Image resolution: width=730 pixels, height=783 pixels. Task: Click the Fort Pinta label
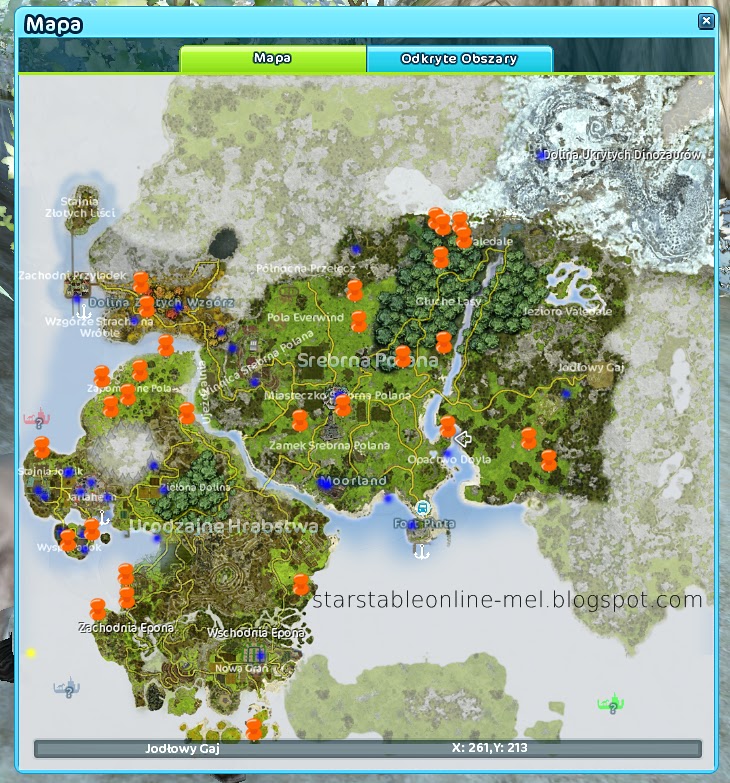pyautogui.click(x=424, y=523)
